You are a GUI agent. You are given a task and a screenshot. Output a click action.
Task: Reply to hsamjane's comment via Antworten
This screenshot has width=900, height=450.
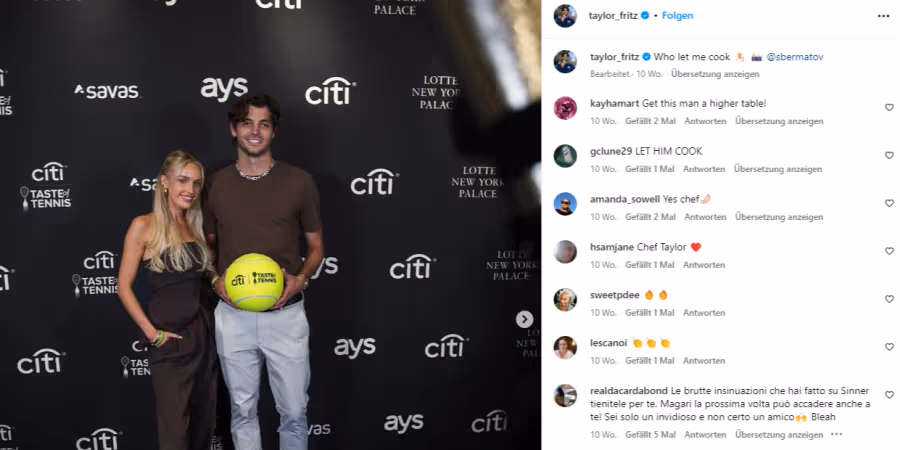click(704, 265)
